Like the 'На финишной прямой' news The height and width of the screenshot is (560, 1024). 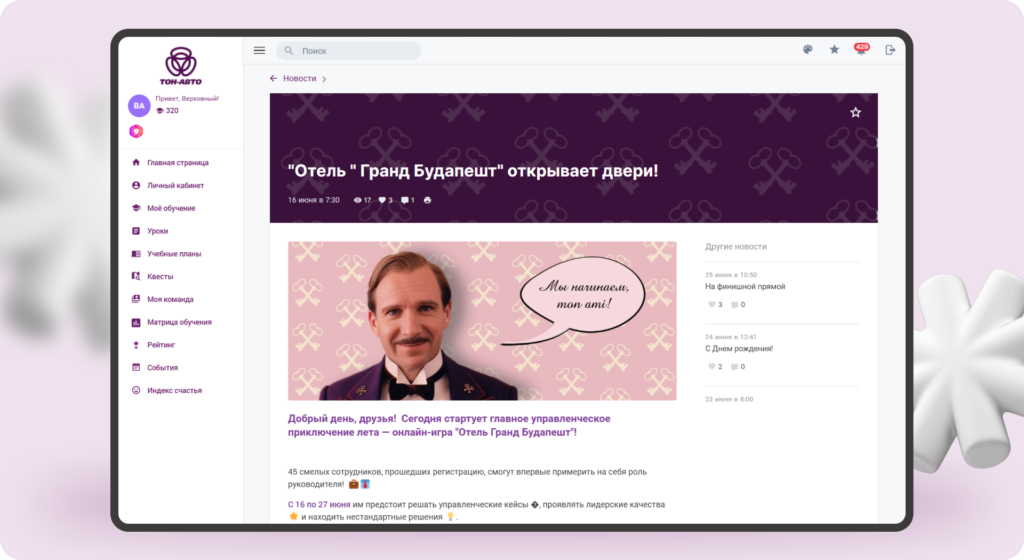pyautogui.click(x=712, y=305)
